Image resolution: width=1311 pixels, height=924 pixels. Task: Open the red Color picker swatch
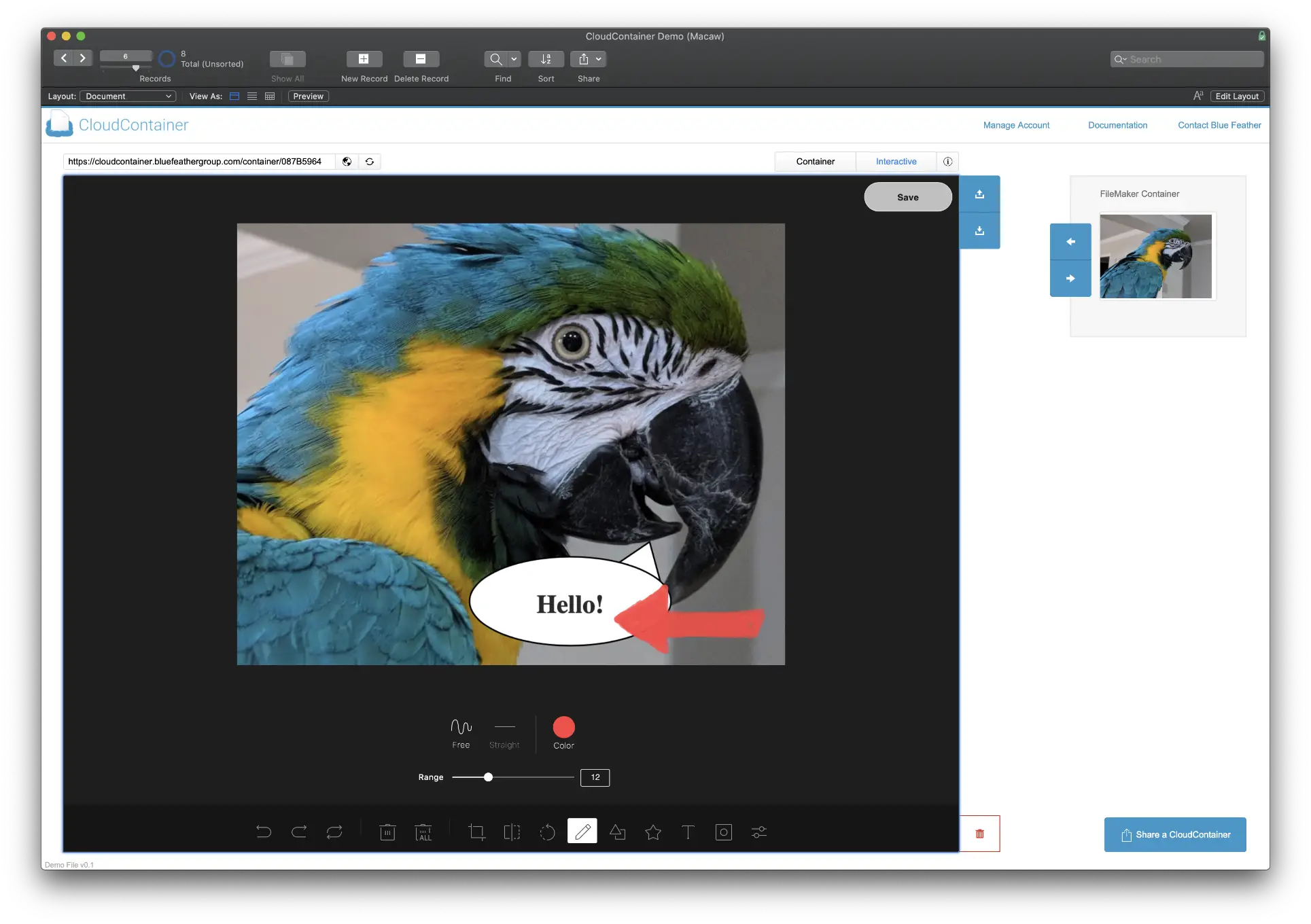563,726
